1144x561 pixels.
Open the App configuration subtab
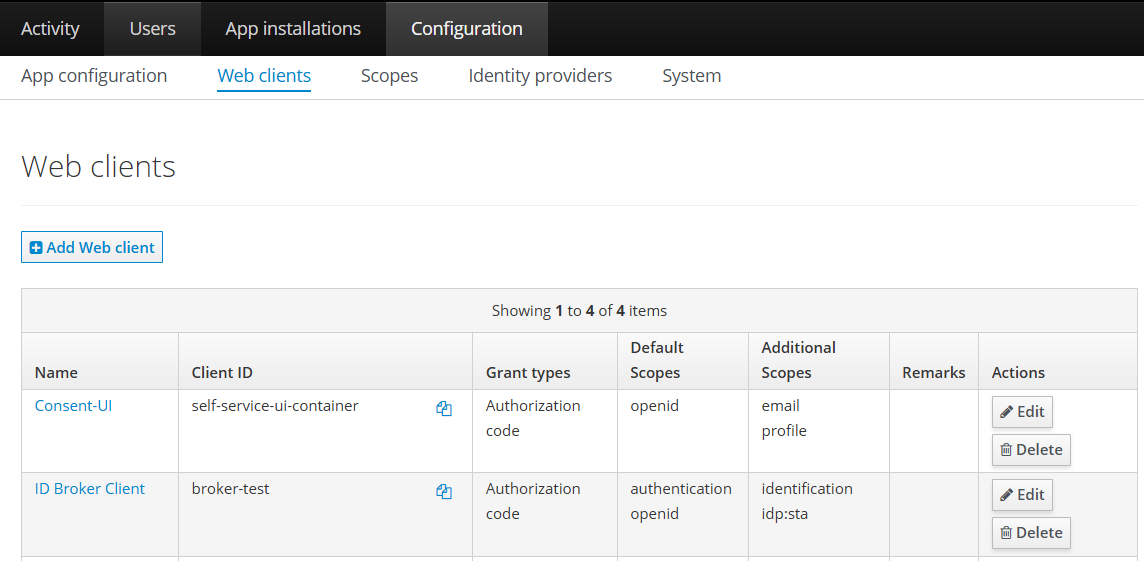[x=94, y=76]
